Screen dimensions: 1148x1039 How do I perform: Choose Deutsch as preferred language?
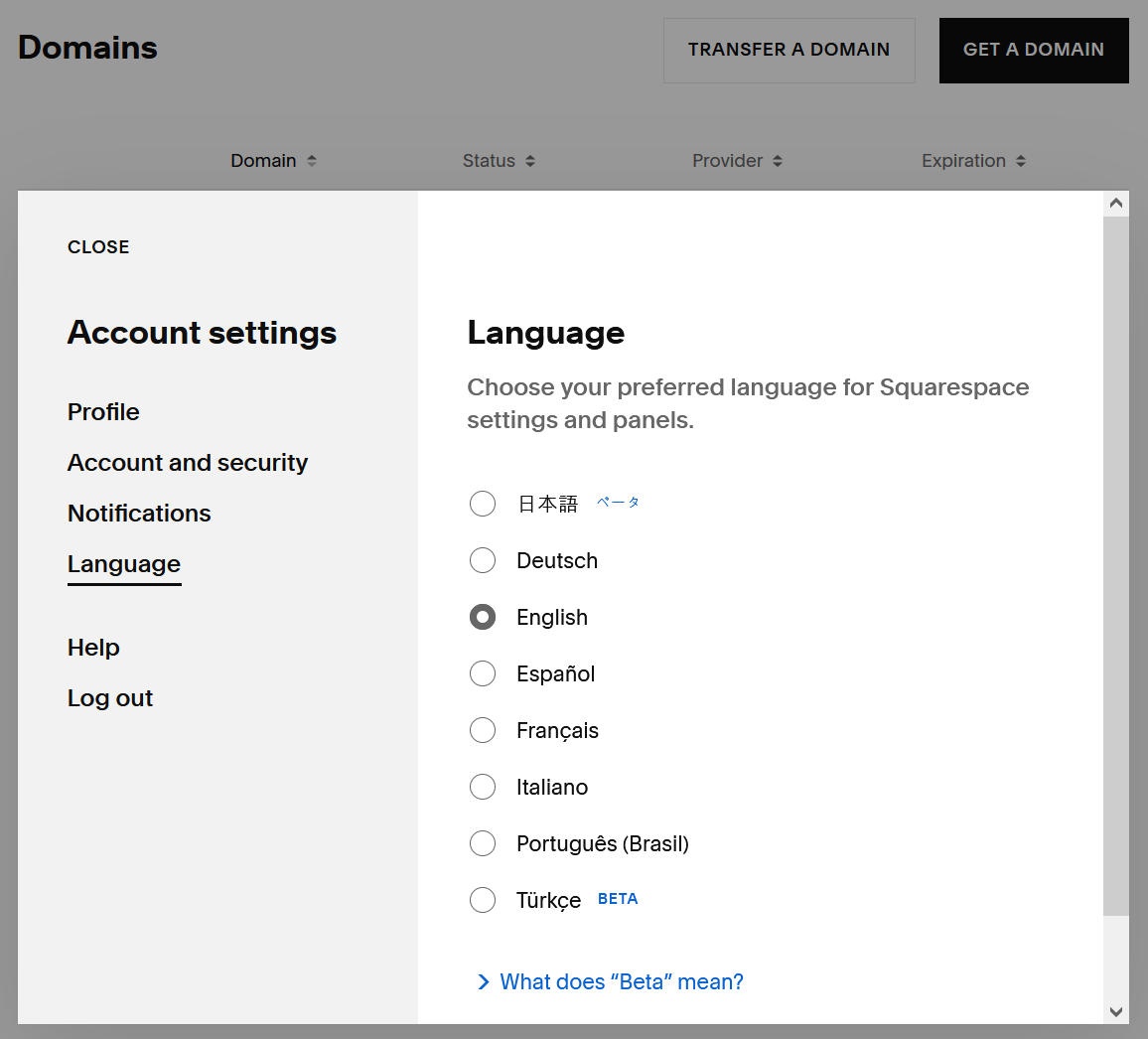point(483,560)
